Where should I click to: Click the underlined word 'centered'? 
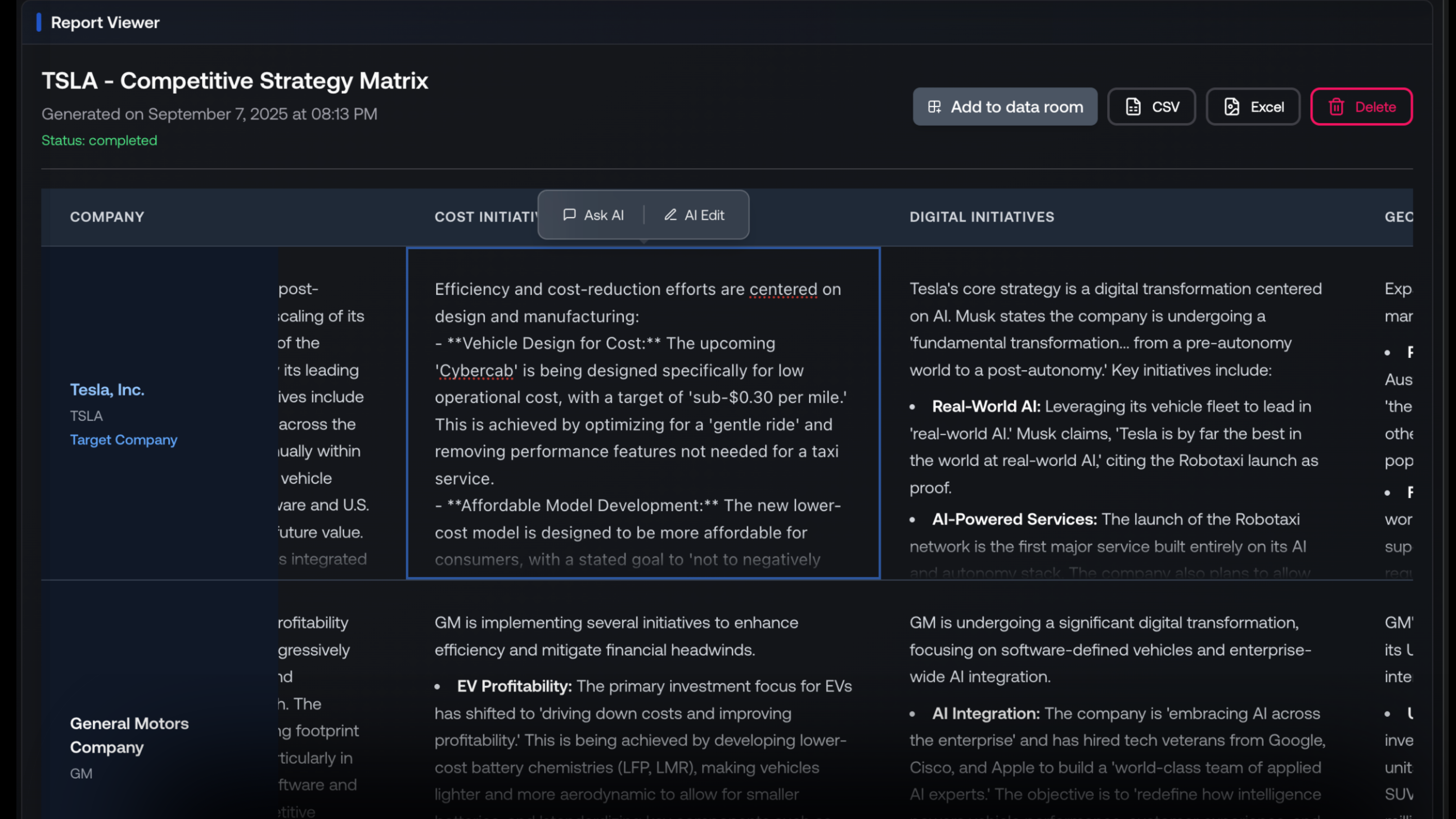point(783,289)
